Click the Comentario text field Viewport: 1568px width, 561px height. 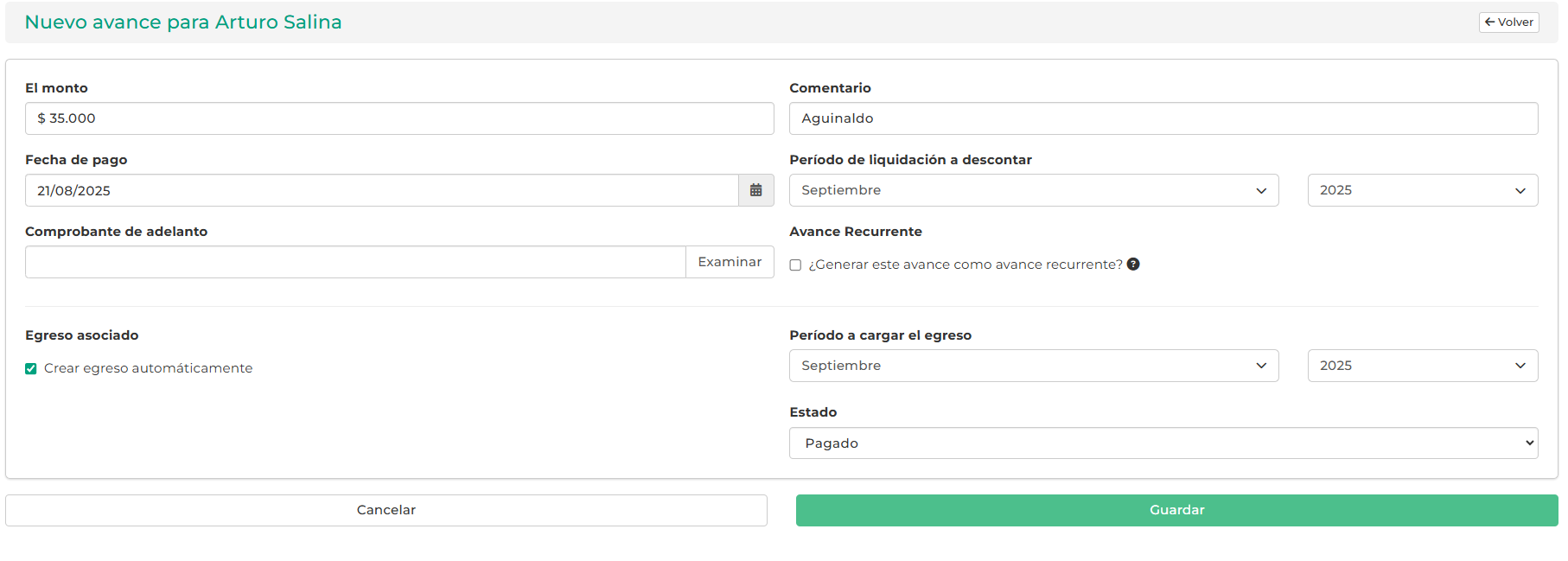(x=1163, y=118)
